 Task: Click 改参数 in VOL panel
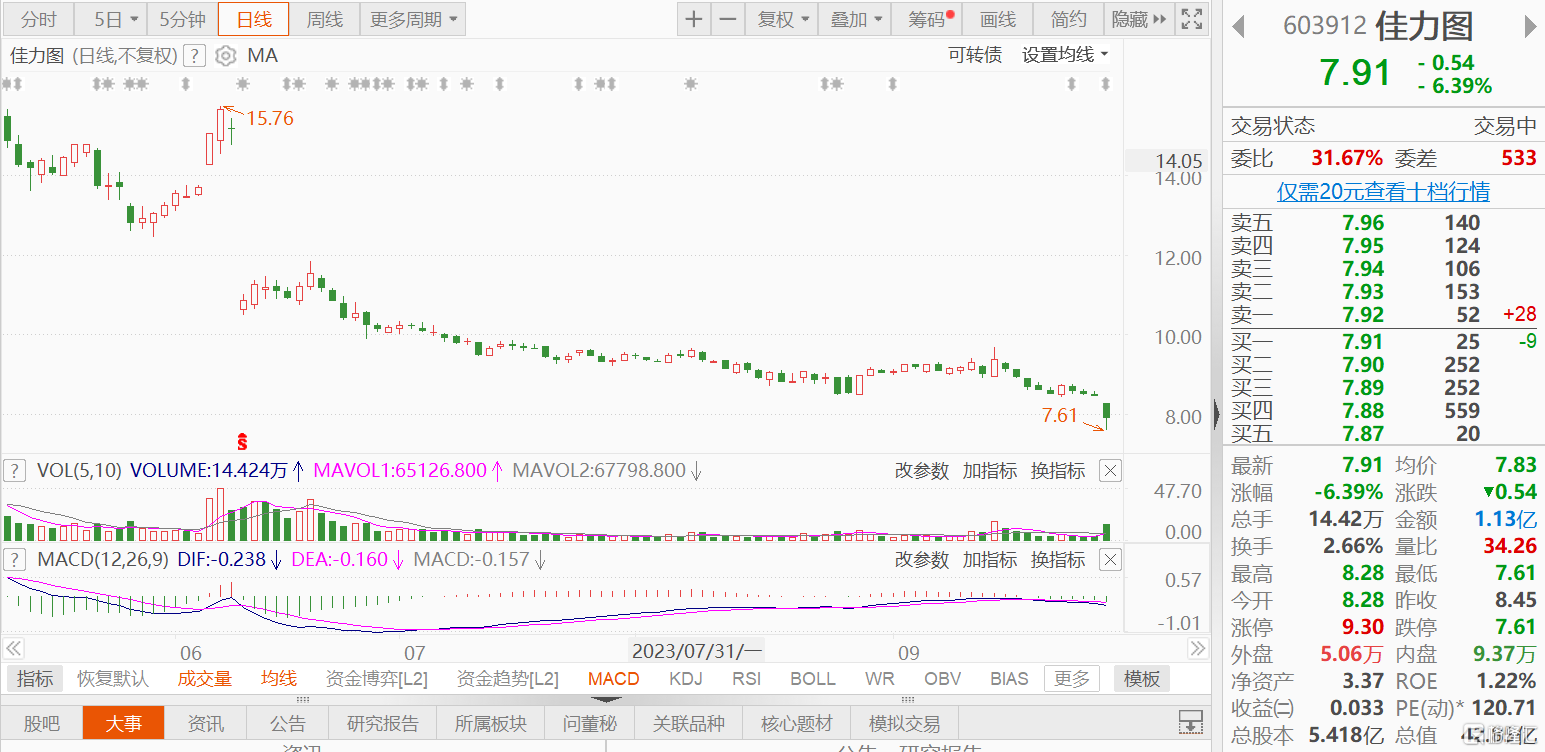[921, 470]
